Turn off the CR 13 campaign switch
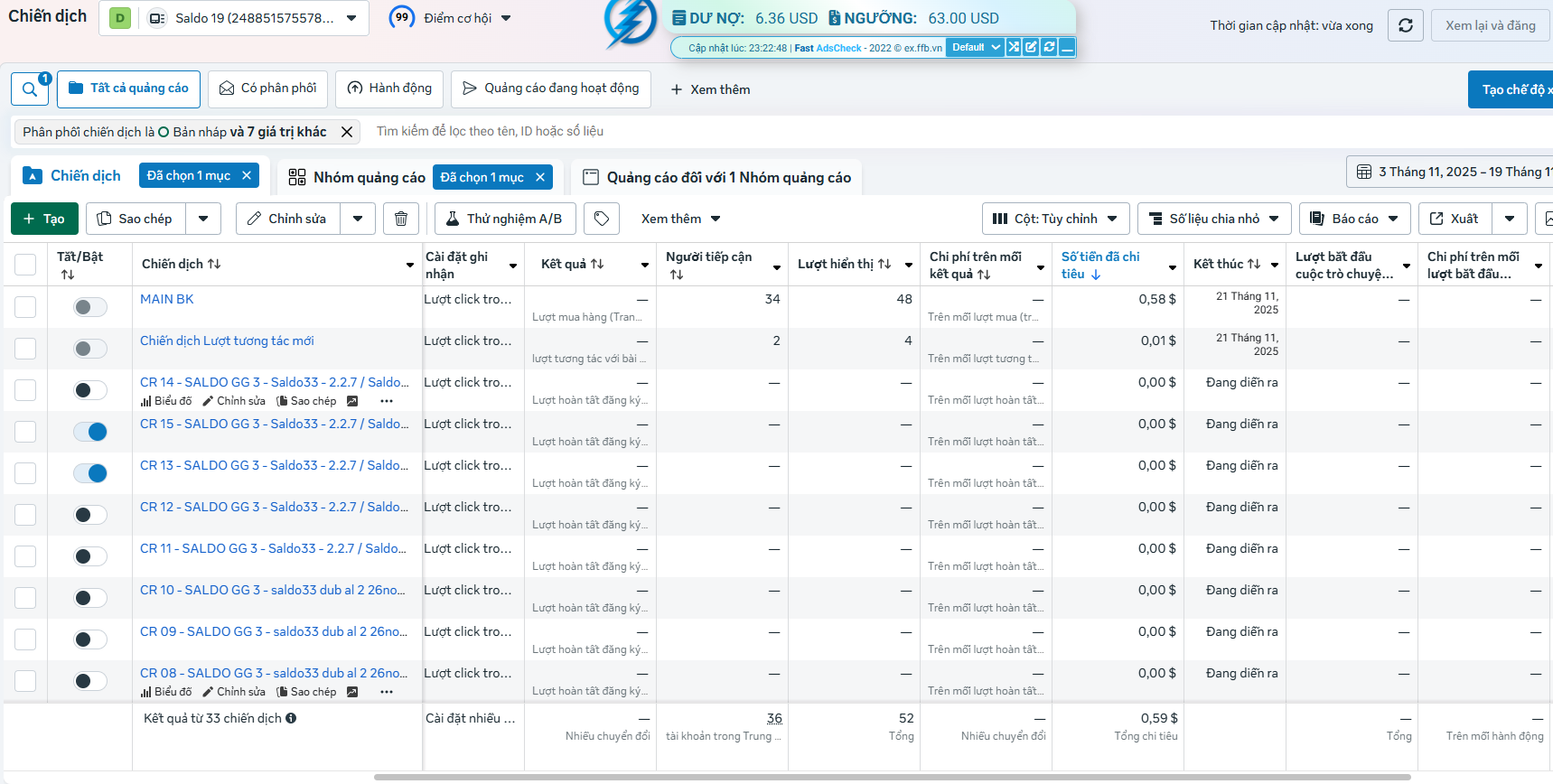The height and width of the screenshot is (784, 1553). 90,473
